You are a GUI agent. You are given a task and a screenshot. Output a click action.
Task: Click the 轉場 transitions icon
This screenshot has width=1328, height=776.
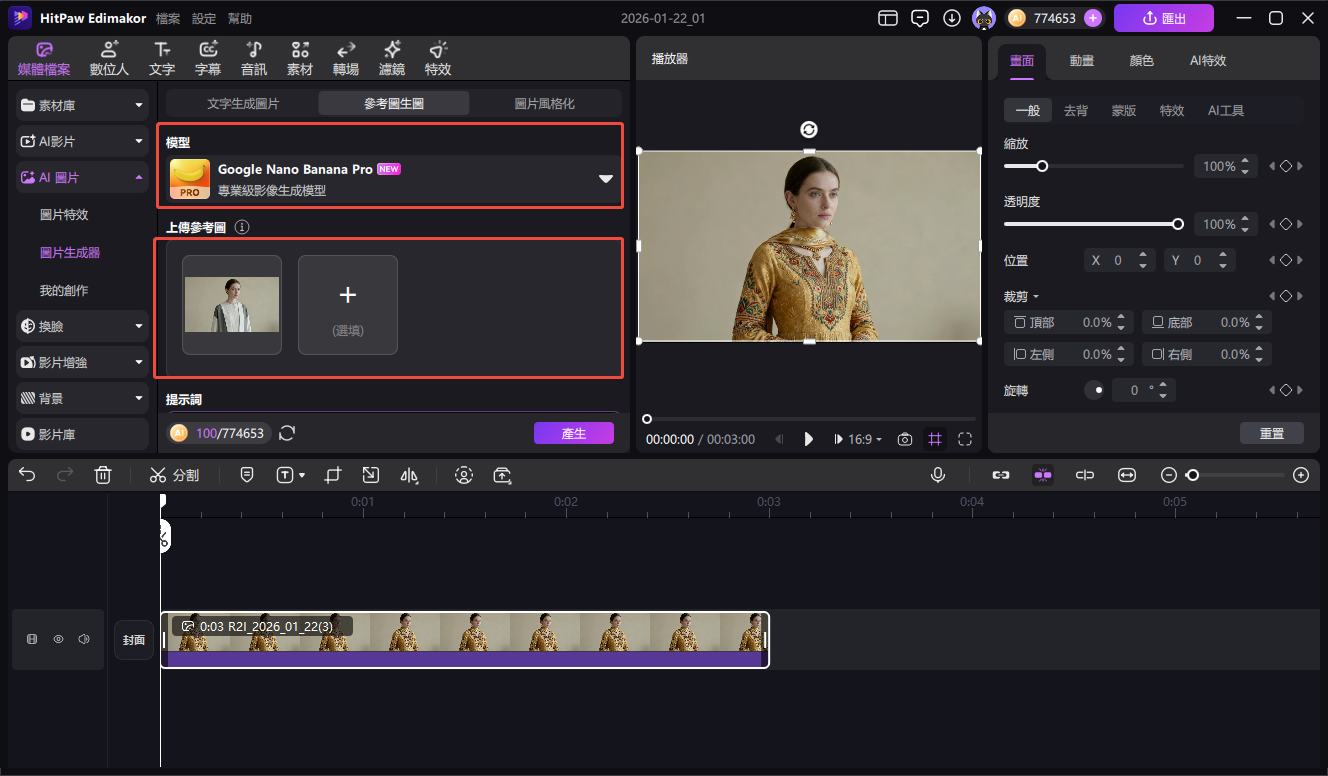click(x=346, y=59)
